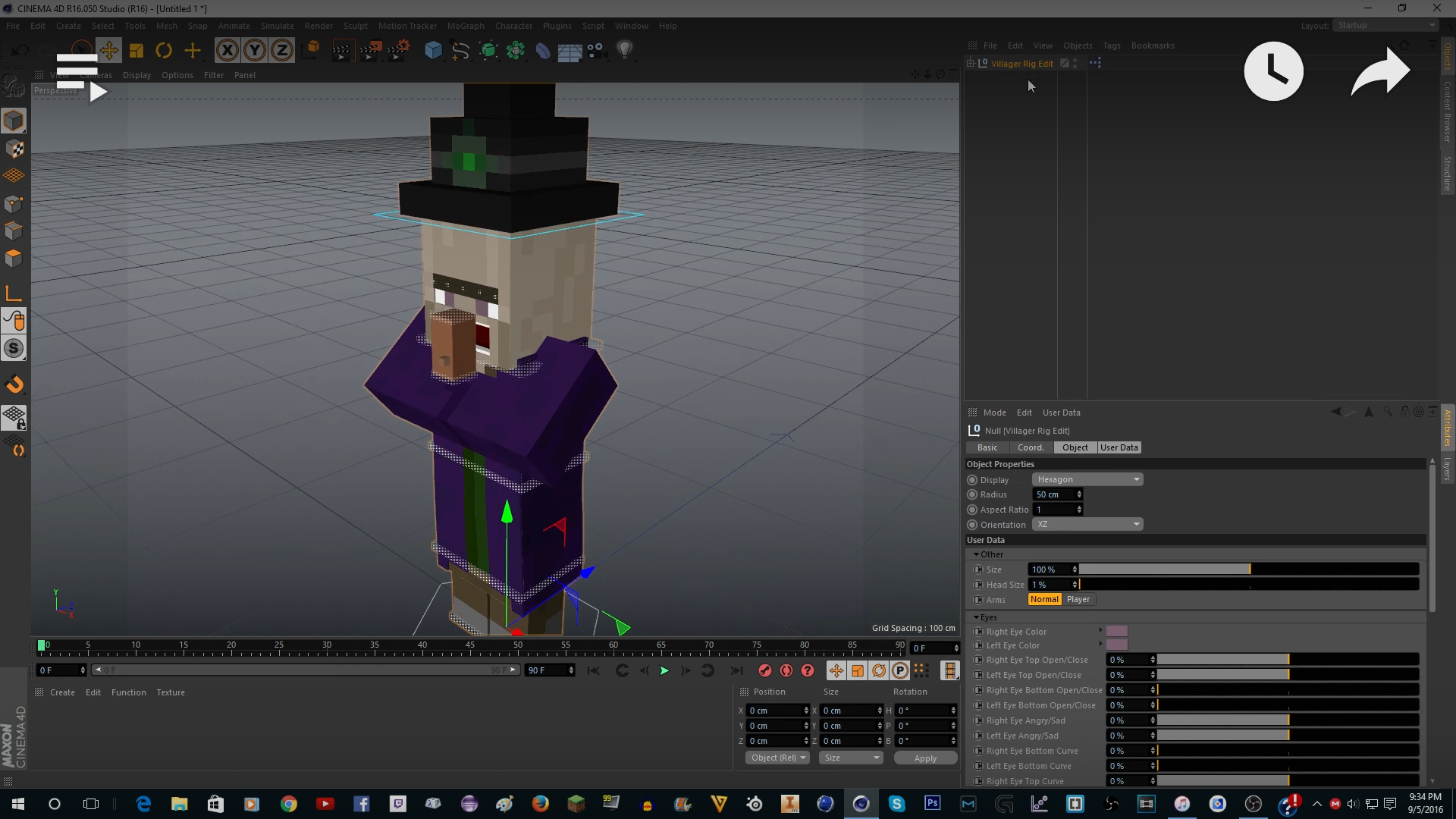Click frame 50 on the timeline ruler
This screenshot has width=1456, height=819.
click(x=518, y=646)
